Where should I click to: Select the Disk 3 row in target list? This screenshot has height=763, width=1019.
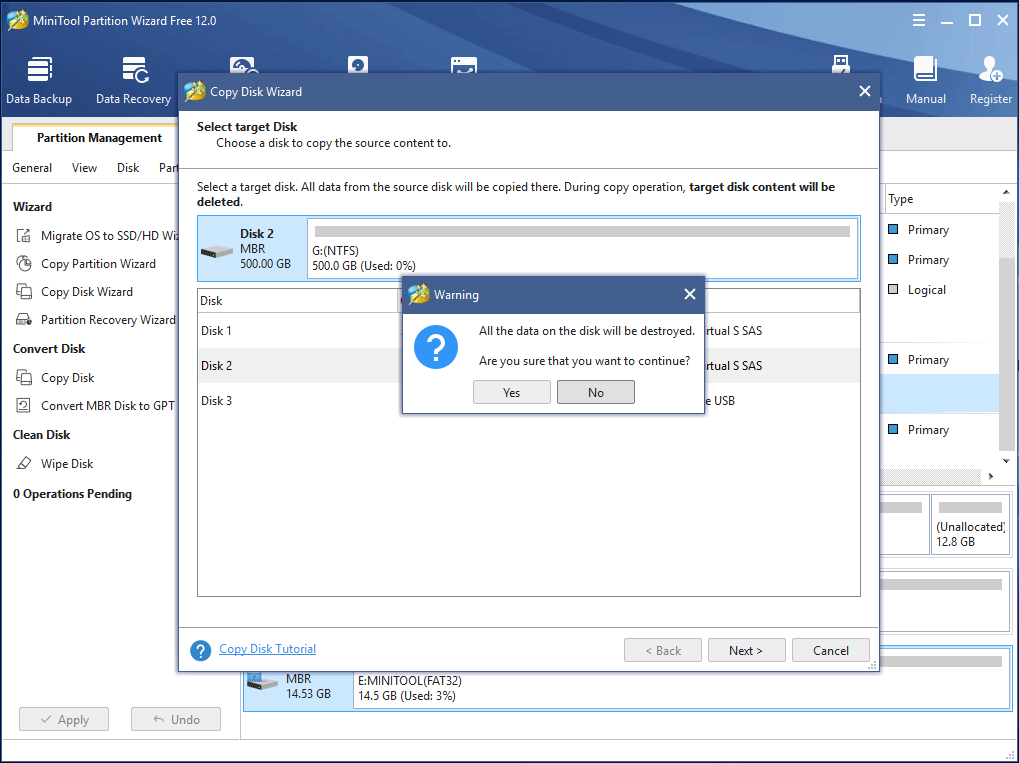[x=528, y=400]
